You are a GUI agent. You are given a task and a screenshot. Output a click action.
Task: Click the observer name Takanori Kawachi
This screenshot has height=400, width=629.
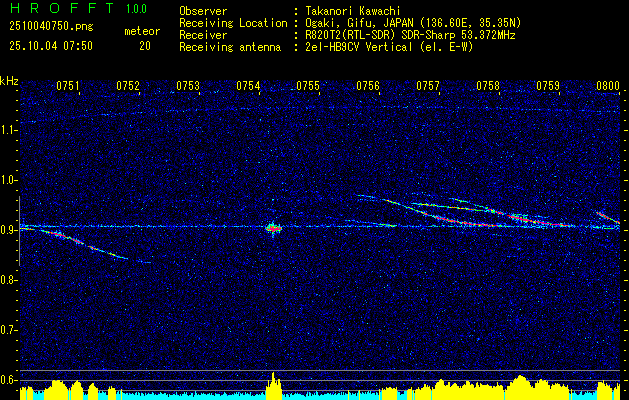click(351, 12)
